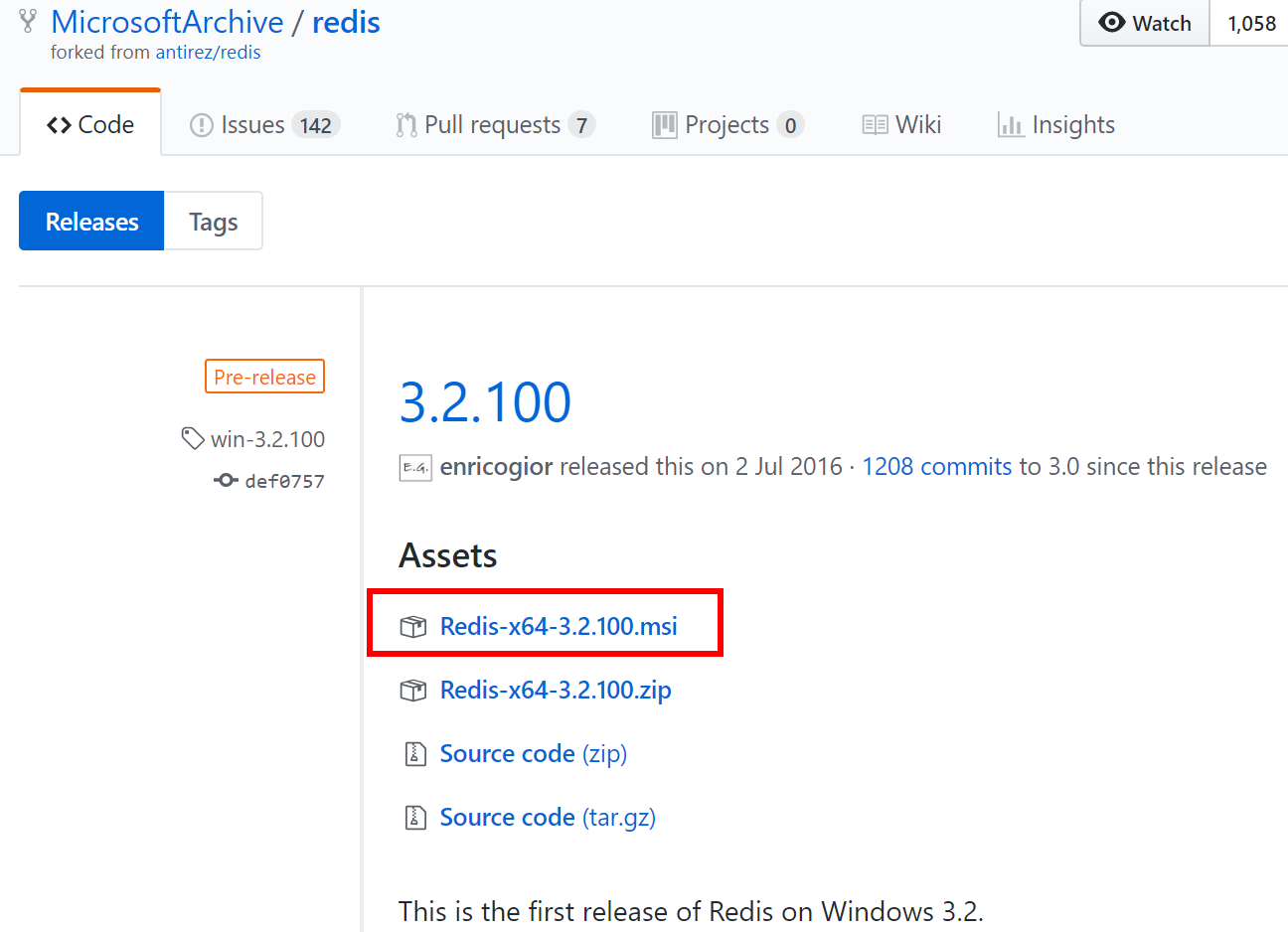Viewport: 1288px width, 932px height.
Task: Download Redis-x64-3.2.100.msi
Action: pyautogui.click(x=559, y=626)
